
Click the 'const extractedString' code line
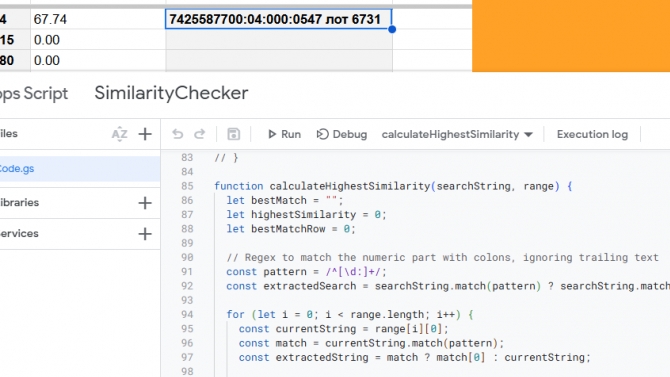pyautogui.click(x=414, y=357)
